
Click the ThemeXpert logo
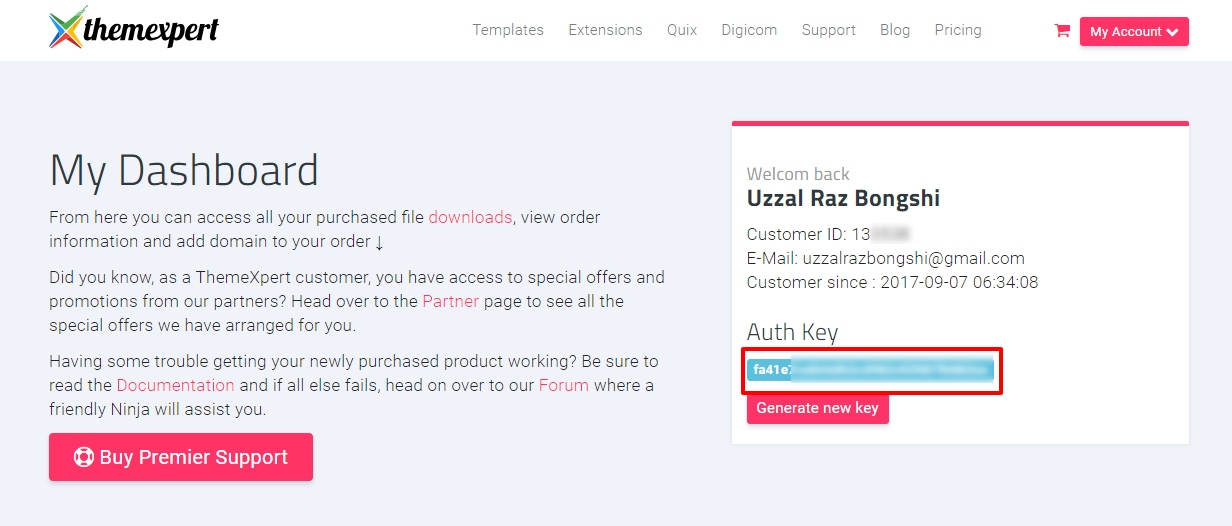click(x=133, y=30)
